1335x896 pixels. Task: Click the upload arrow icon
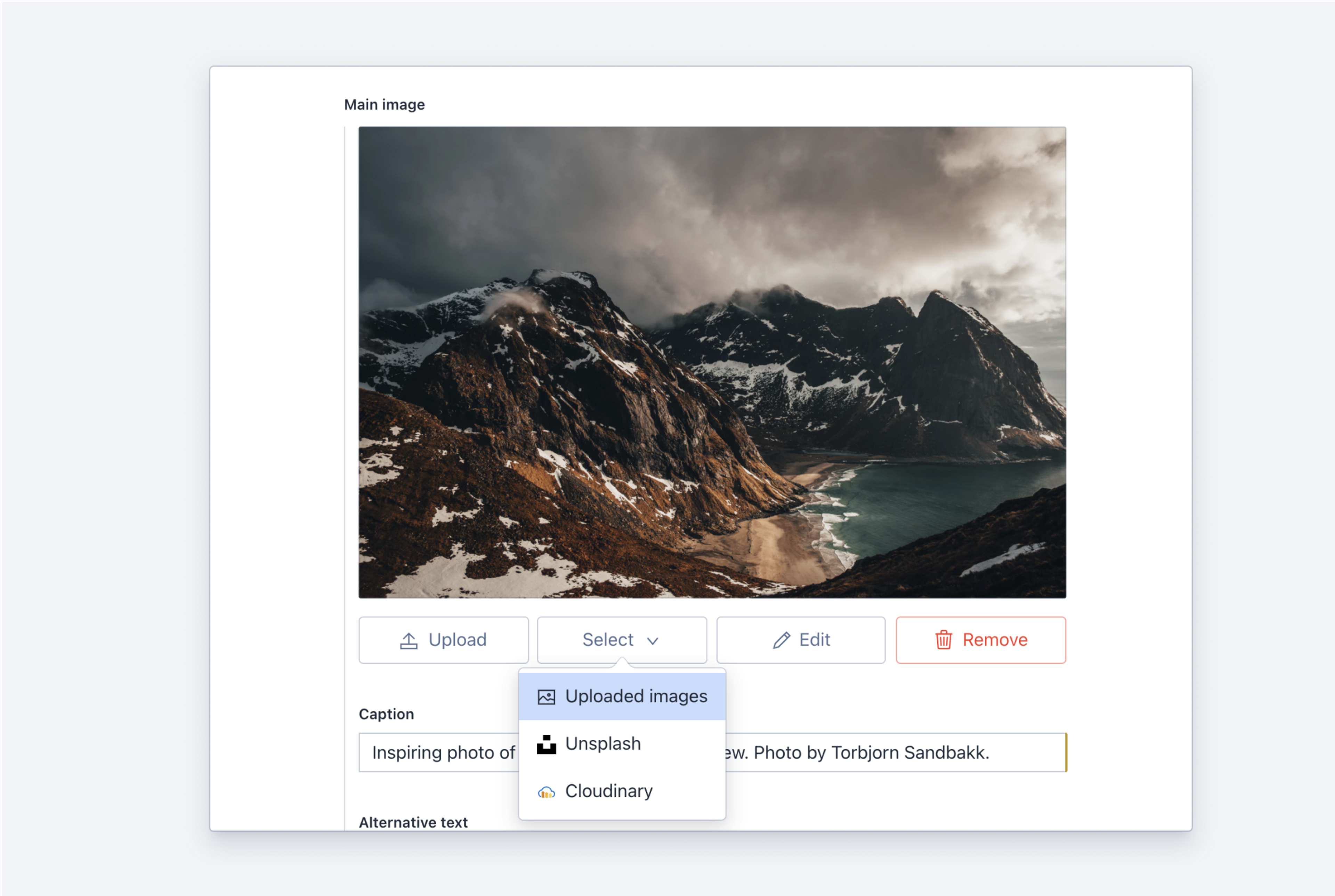click(x=408, y=640)
